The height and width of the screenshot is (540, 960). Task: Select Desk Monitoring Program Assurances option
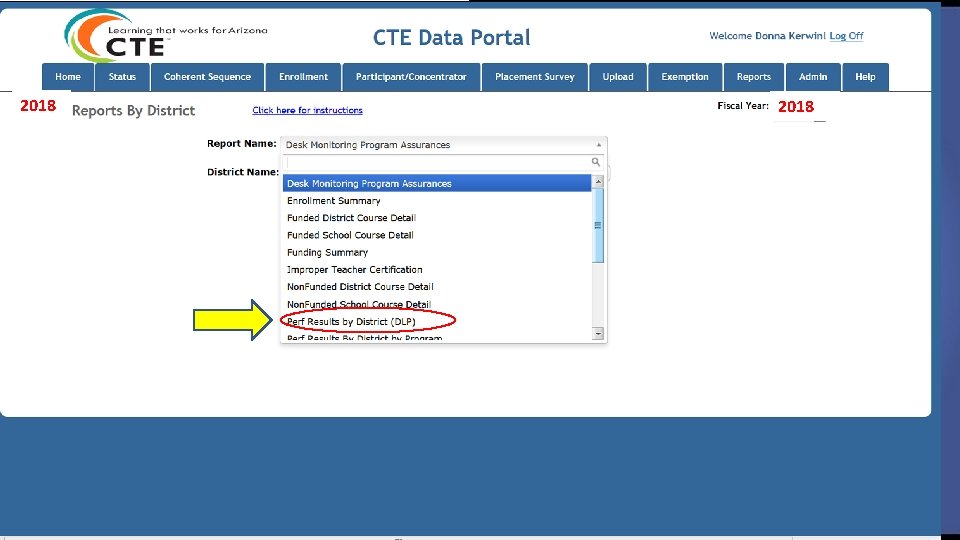click(437, 184)
